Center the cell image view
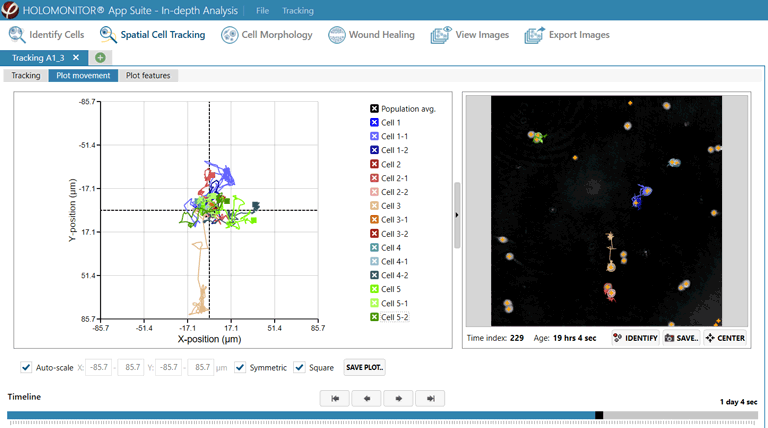The height and width of the screenshot is (428, 768). pos(725,338)
